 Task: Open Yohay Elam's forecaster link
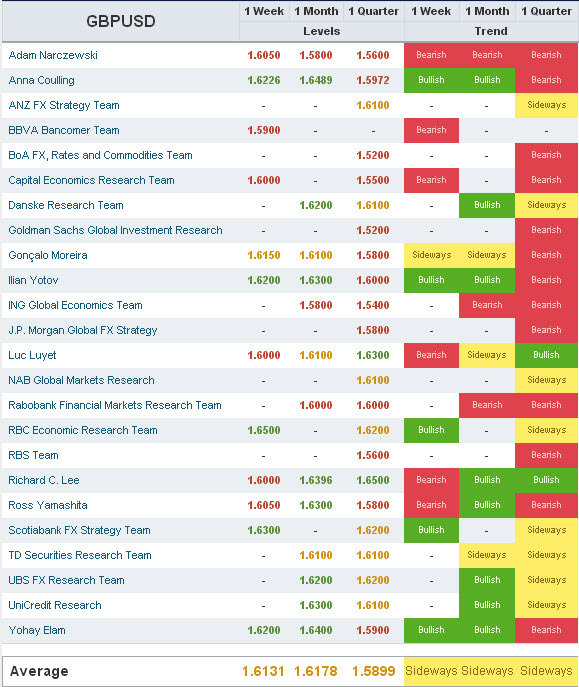tap(37, 630)
